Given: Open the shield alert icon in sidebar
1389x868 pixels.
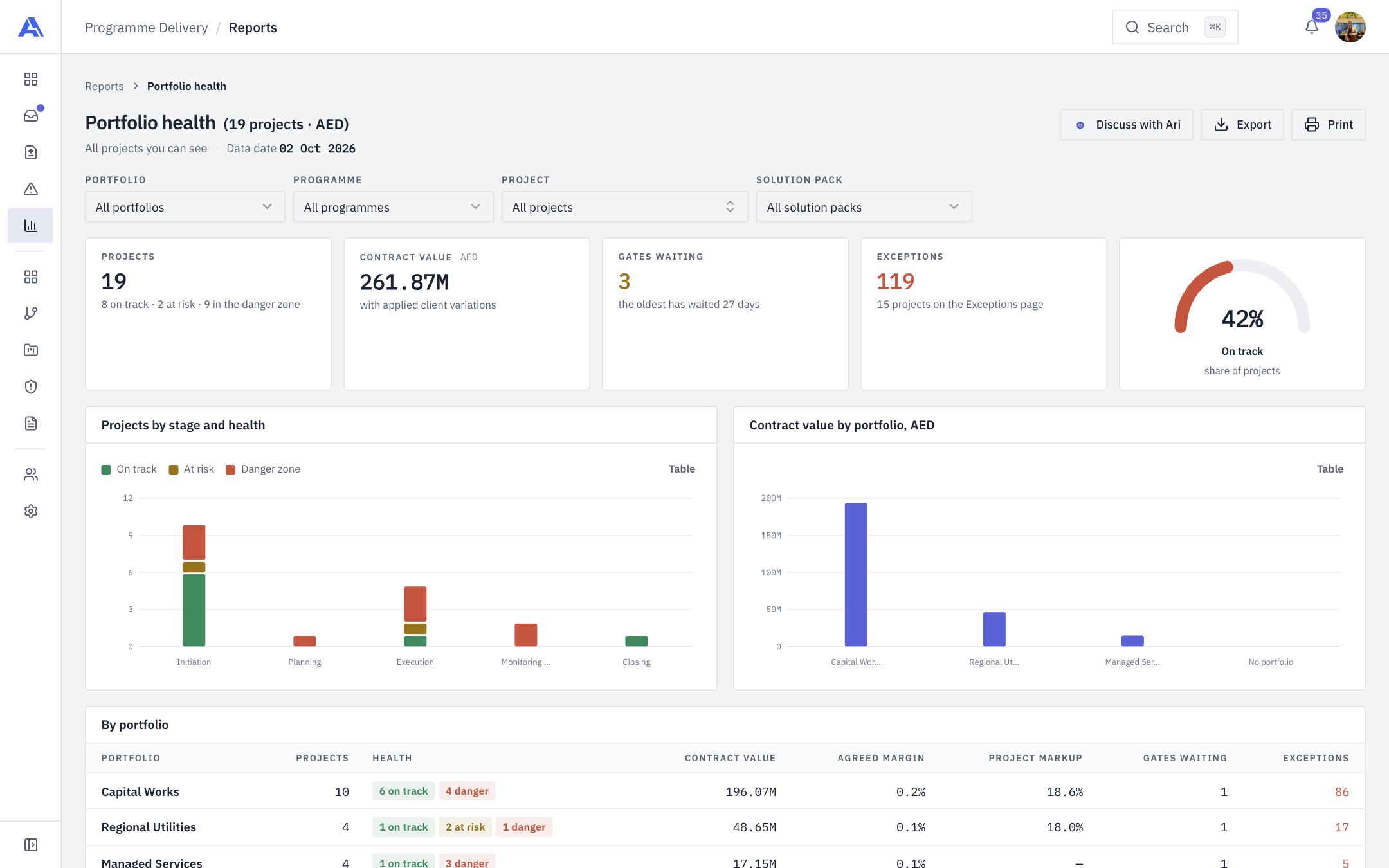Looking at the screenshot, I should [30, 386].
